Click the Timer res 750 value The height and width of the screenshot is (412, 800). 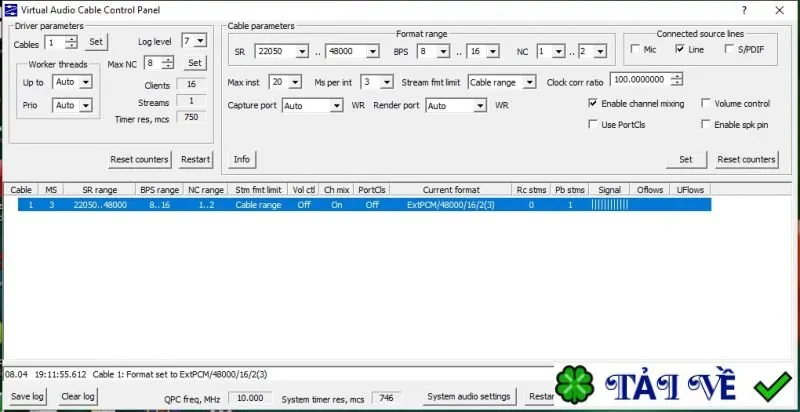click(191, 117)
